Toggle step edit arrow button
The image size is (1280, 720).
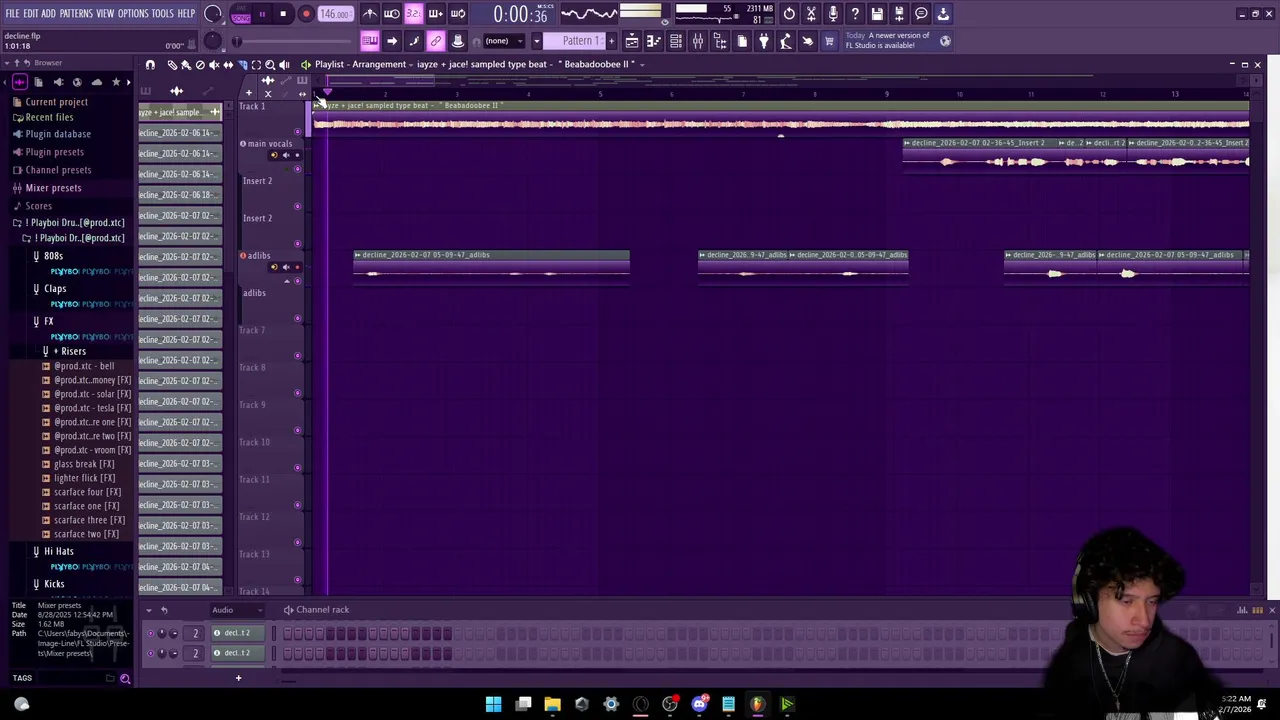[392, 41]
